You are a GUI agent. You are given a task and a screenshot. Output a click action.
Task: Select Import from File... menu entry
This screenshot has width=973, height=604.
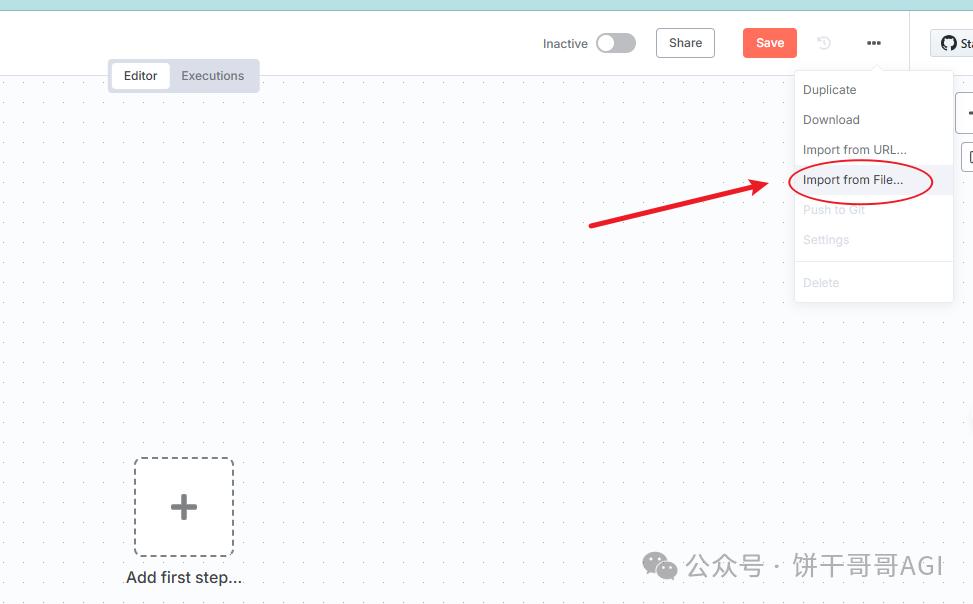pyautogui.click(x=852, y=180)
